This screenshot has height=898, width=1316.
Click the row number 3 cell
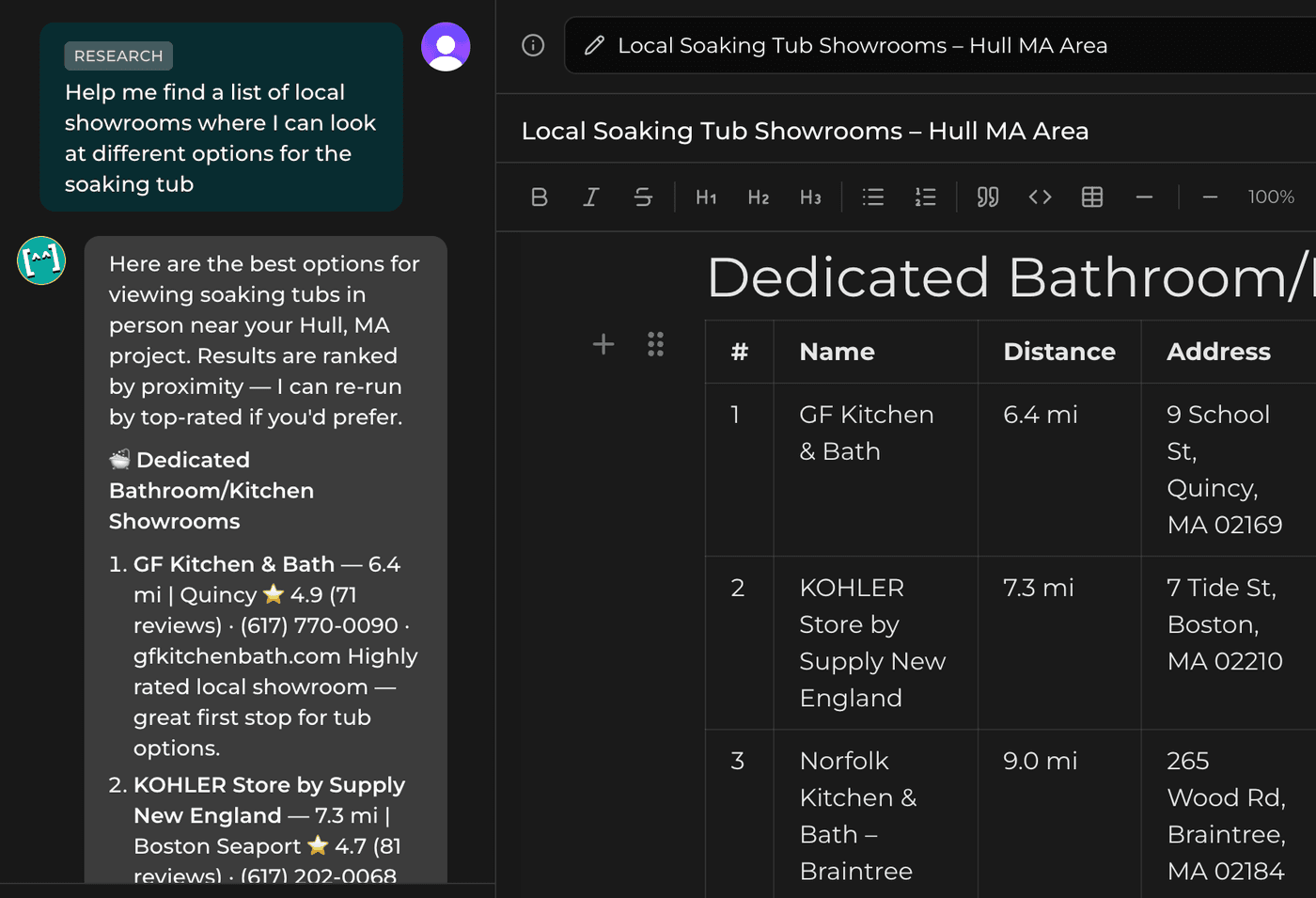coord(740,813)
